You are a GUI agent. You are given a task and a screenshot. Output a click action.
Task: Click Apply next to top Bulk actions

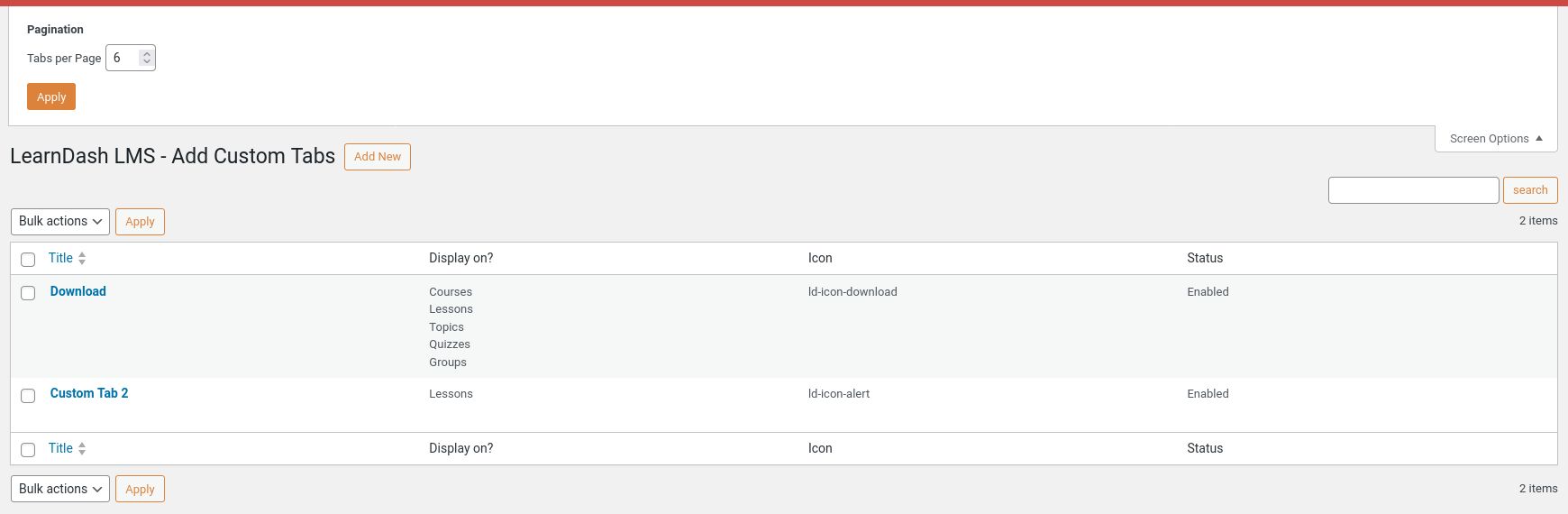tap(140, 222)
